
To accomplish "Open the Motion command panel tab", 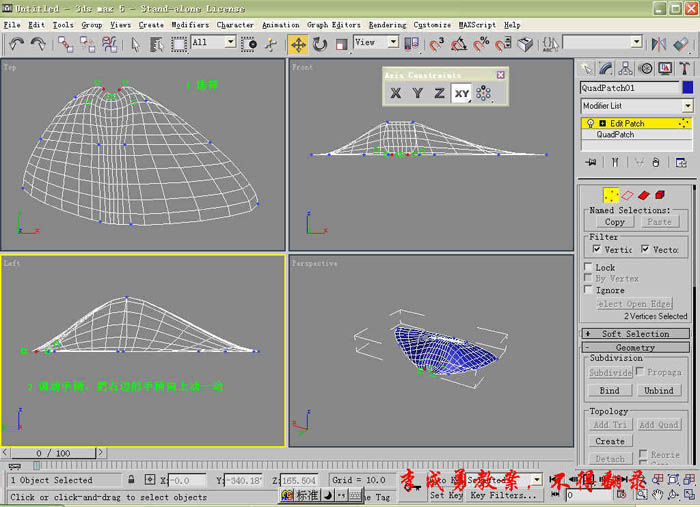I will pyautogui.click(x=645, y=68).
